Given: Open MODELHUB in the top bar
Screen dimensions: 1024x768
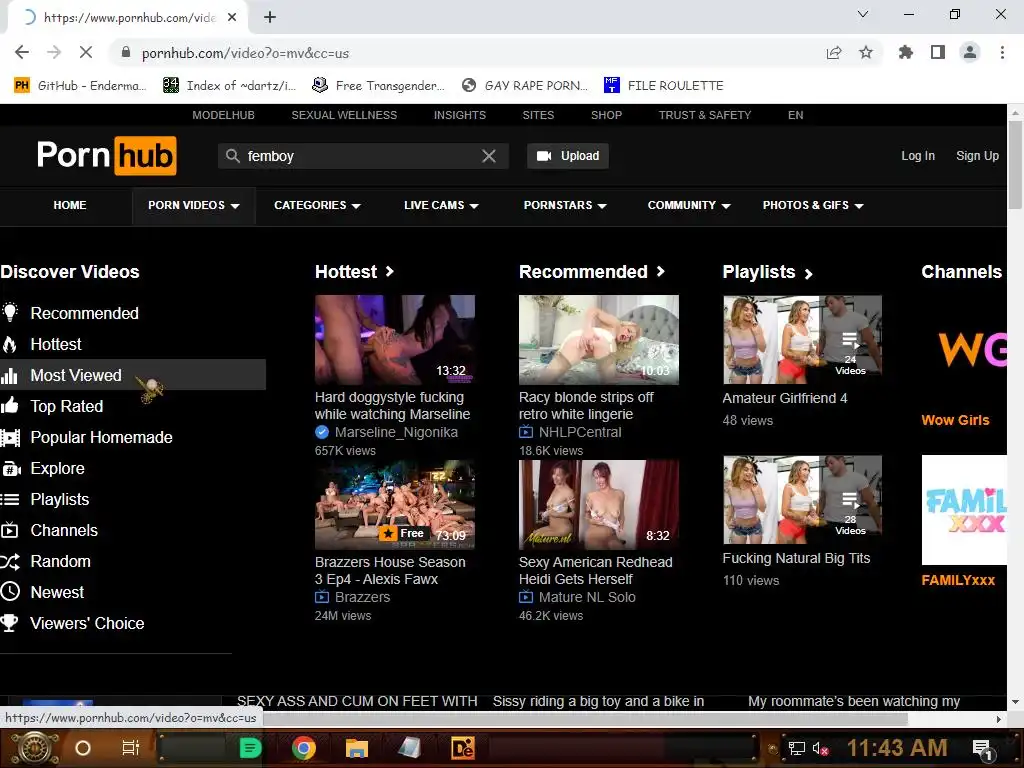Looking at the screenshot, I should pos(223,115).
